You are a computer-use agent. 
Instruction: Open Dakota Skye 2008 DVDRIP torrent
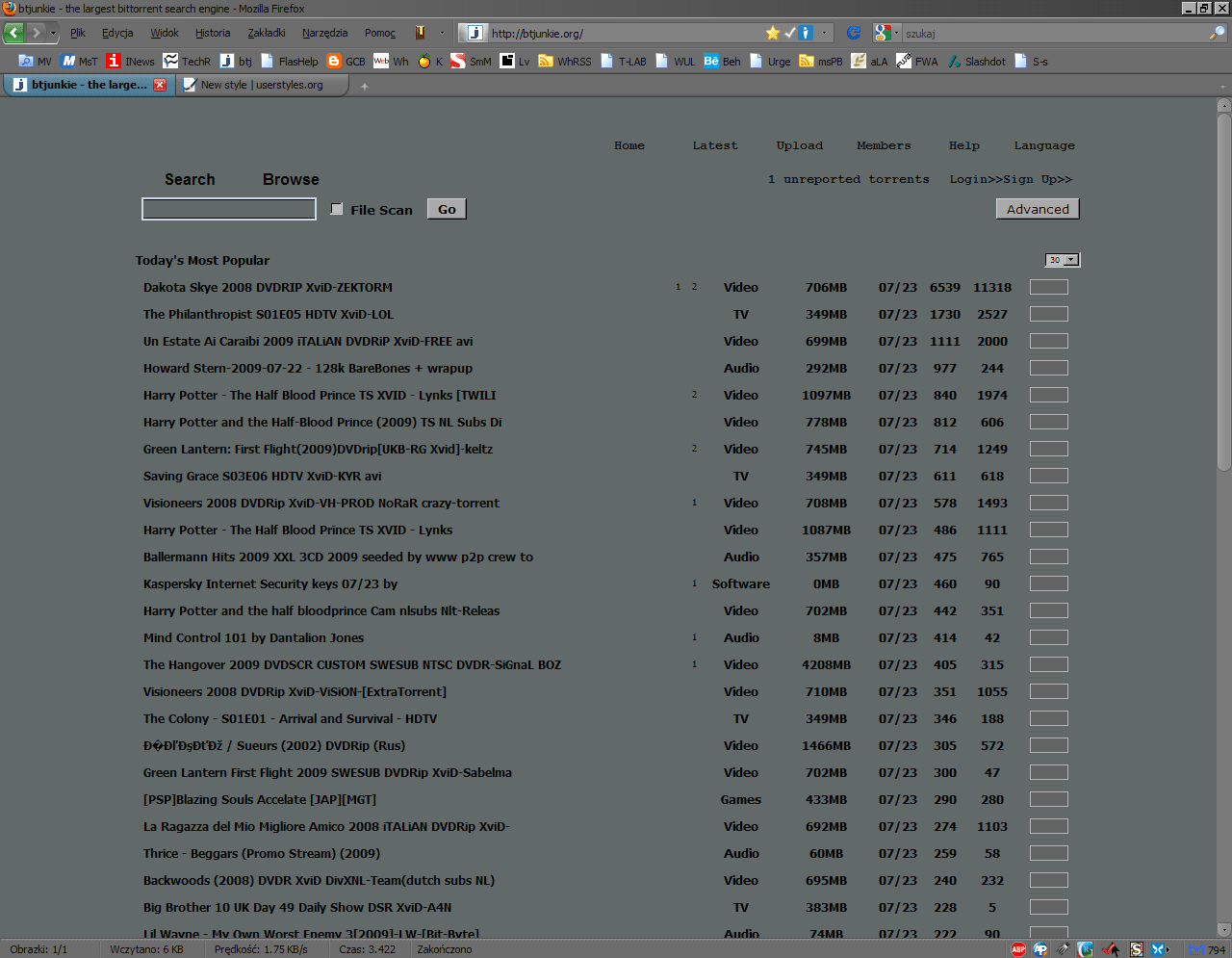point(268,287)
